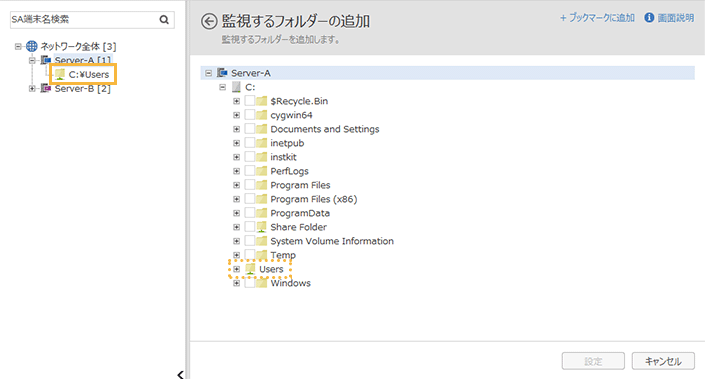Expand the Program Files folder node

click(236, 185)
